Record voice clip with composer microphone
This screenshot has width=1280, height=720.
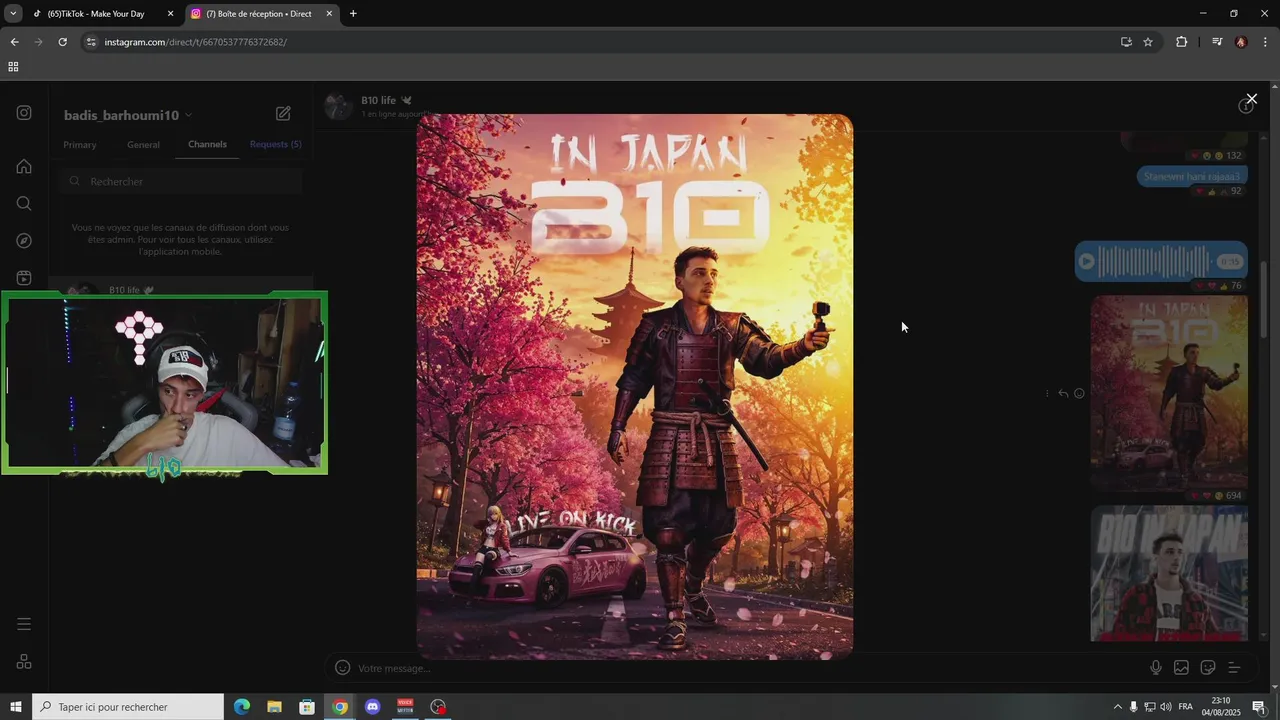point(1156,668)
